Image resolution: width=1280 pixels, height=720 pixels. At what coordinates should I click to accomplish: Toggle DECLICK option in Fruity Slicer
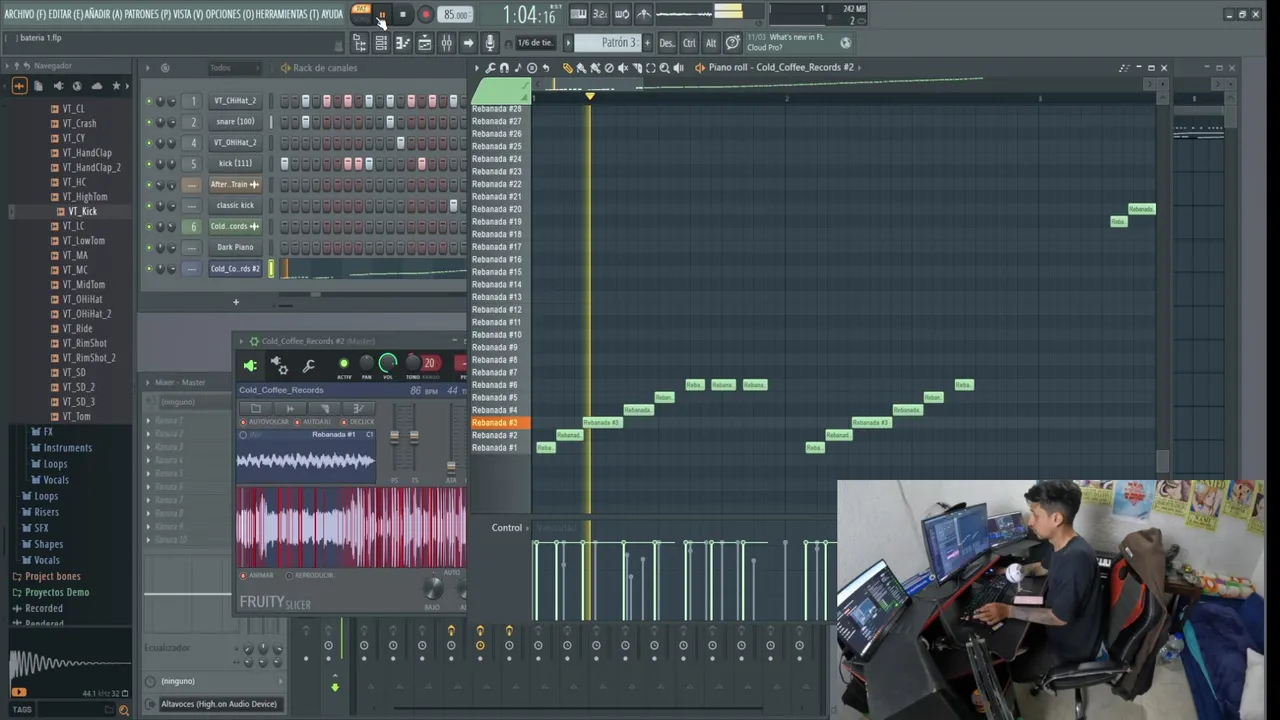[344, 422]
